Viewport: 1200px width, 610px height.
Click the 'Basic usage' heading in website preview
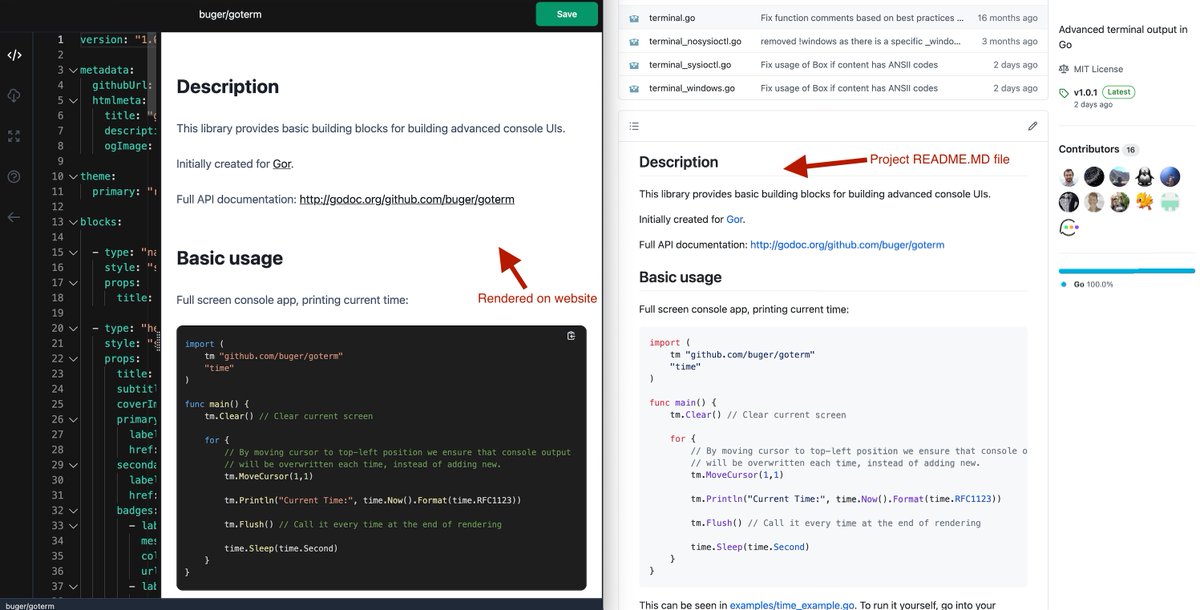tap(229, 258)
